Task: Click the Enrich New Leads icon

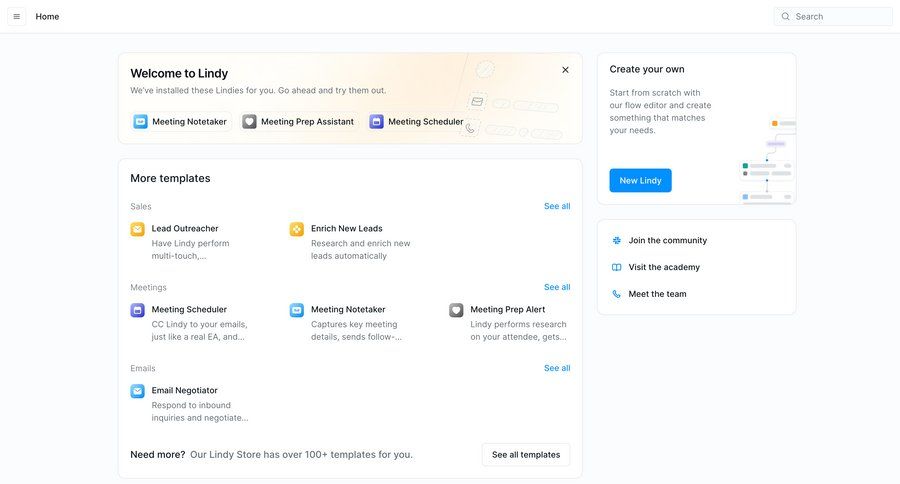Action: click(297, 230)
